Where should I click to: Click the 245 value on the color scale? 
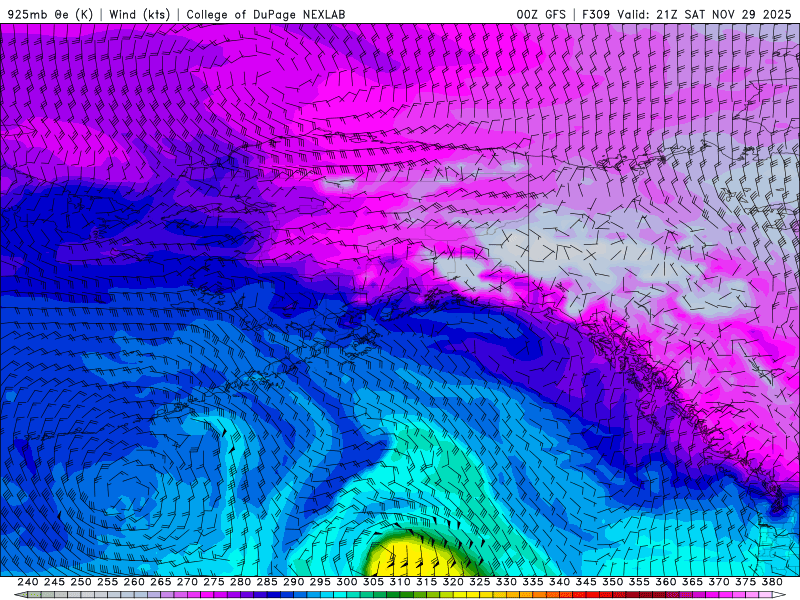point(54,582)
